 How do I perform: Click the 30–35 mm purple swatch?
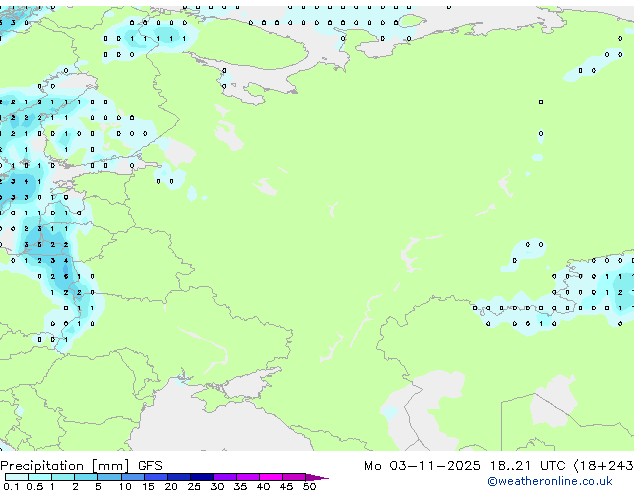tap(225, 477)
